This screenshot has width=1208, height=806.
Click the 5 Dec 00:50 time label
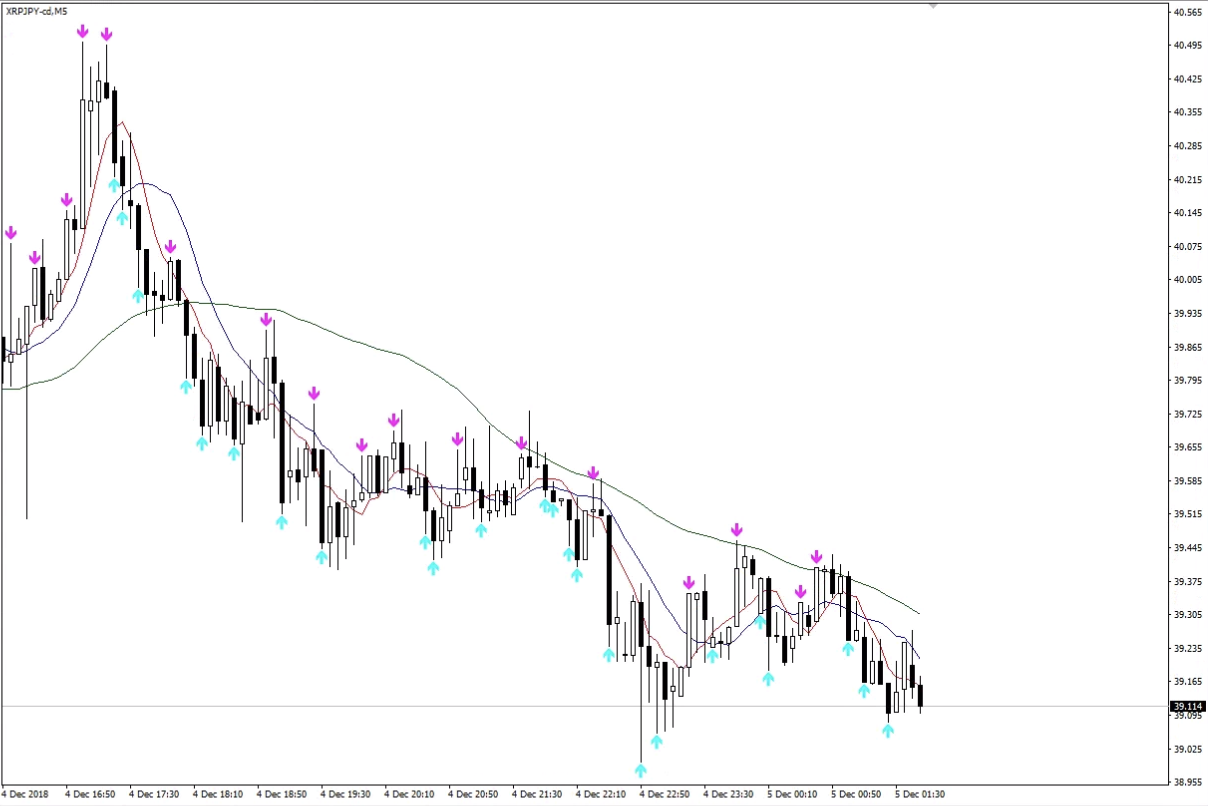pyautogui.click(x=856, y=795)
